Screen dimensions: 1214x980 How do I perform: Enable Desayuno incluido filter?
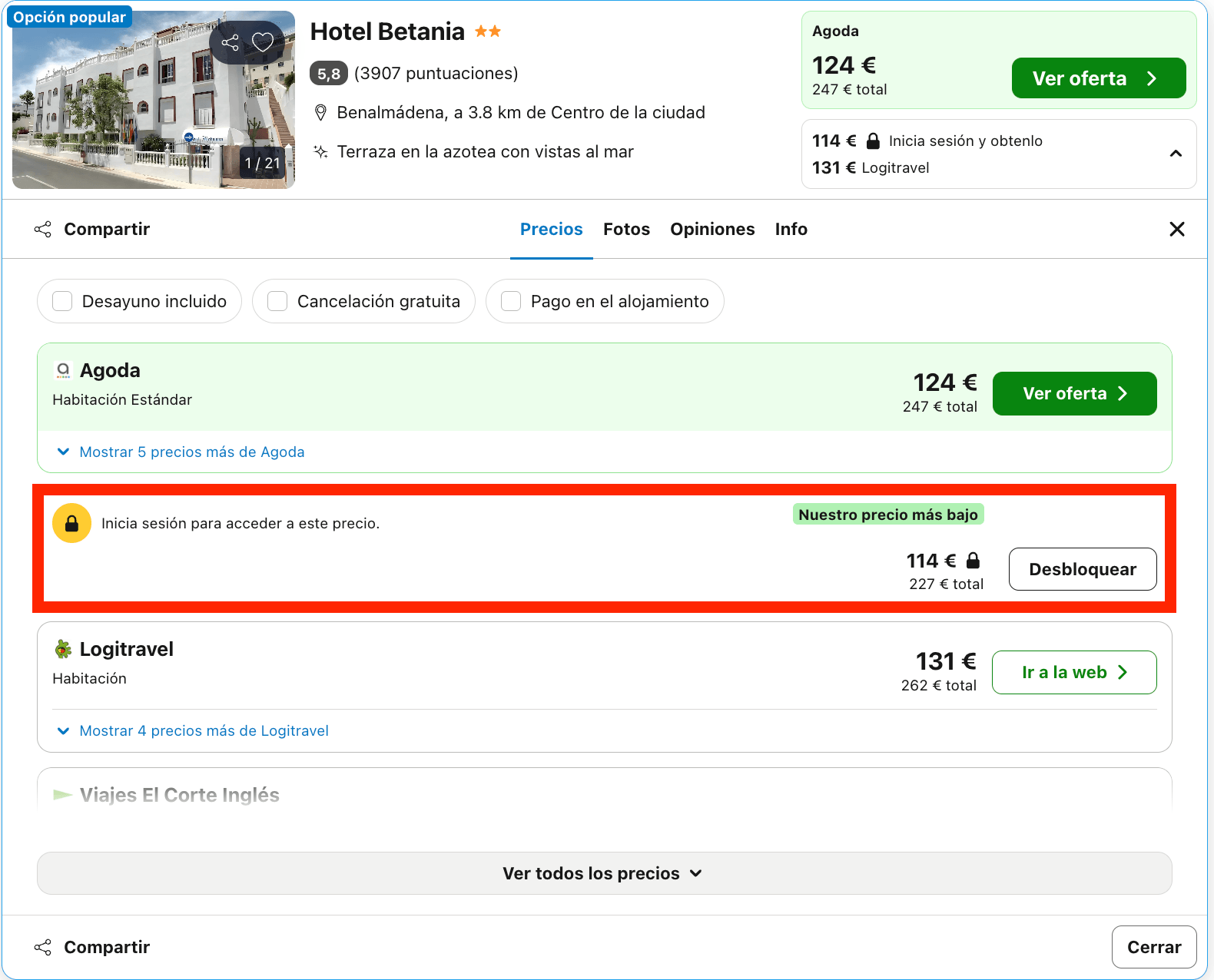139,301
